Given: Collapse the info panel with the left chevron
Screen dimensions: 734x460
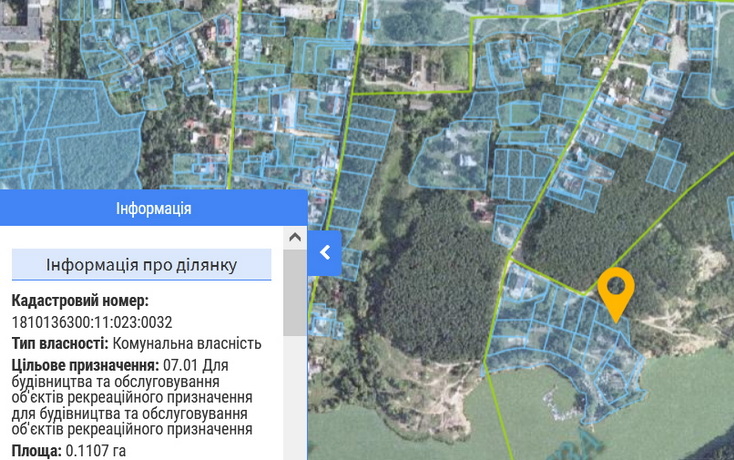Looking at the screenshot, I should pos(325,253).
